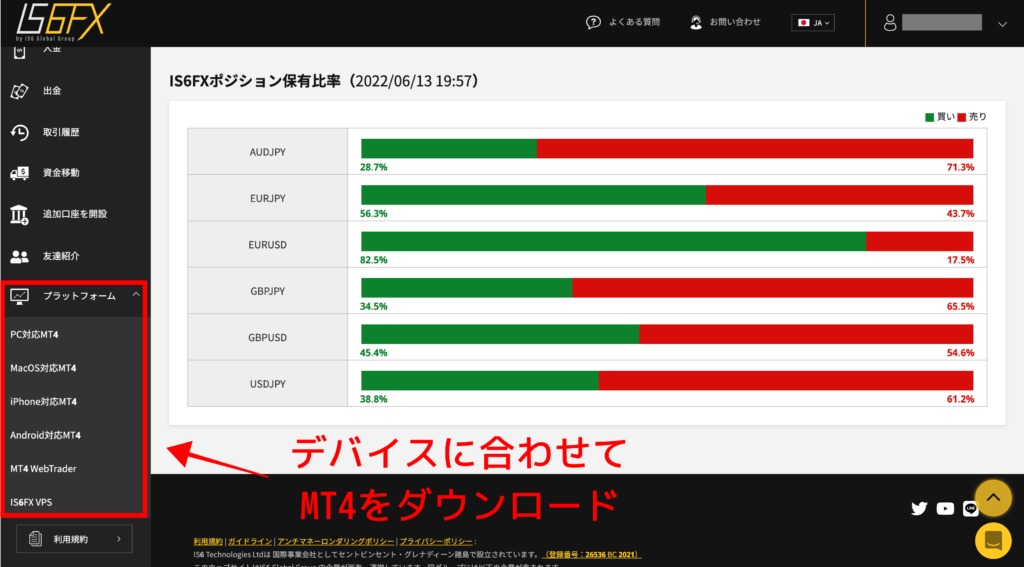Click the contact support headset icon
The height and width of the screenshot is (567, 1024).
(x=696, y=22)
